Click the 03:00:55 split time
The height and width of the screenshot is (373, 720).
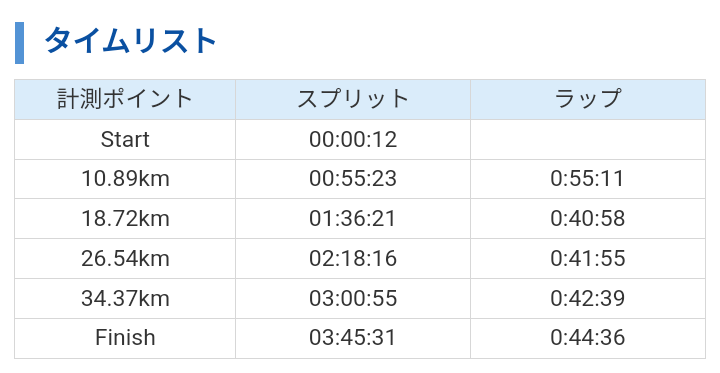[353, 299]
